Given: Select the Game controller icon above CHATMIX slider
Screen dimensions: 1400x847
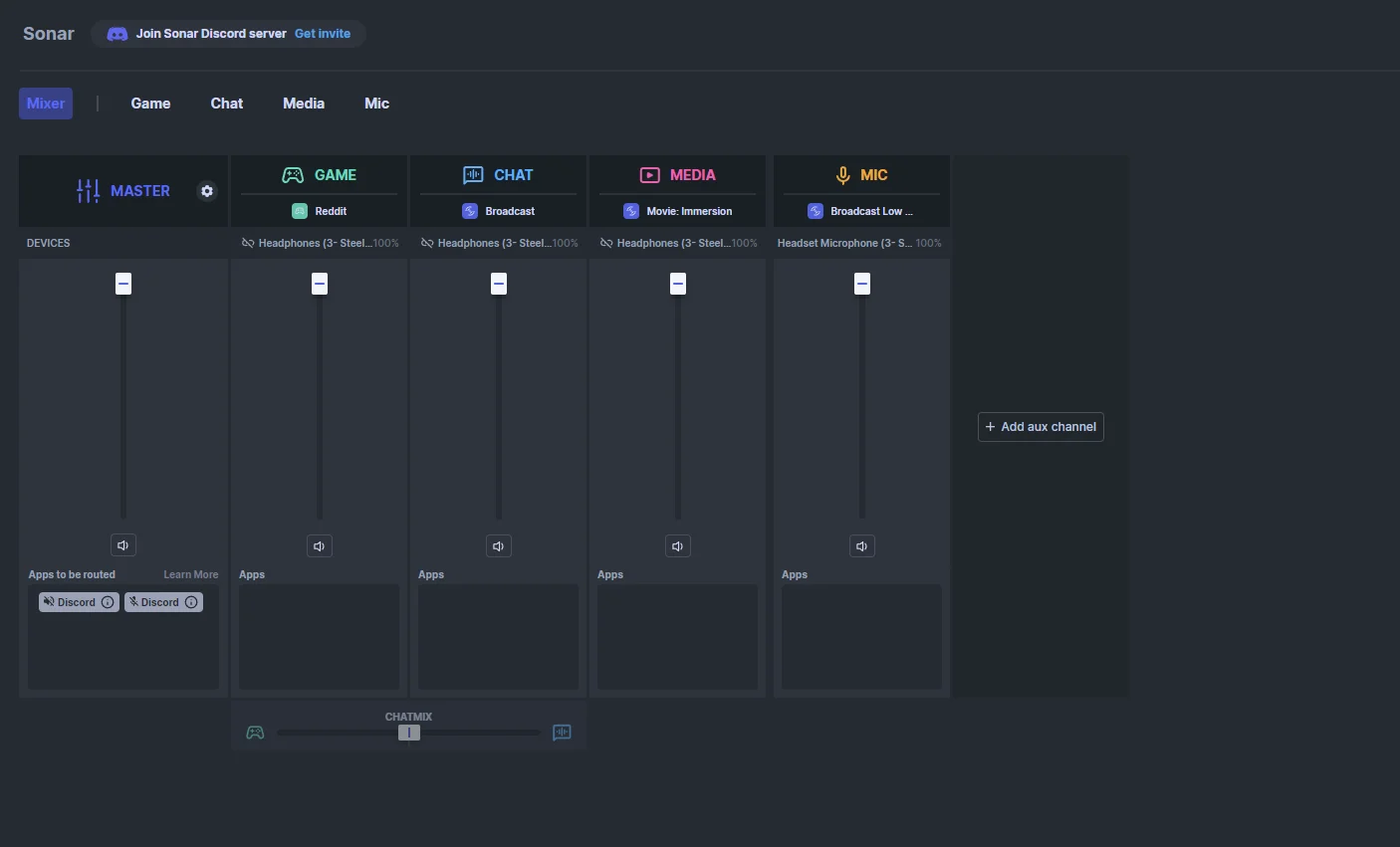Looking at the screenshot, I should (255, 732).
